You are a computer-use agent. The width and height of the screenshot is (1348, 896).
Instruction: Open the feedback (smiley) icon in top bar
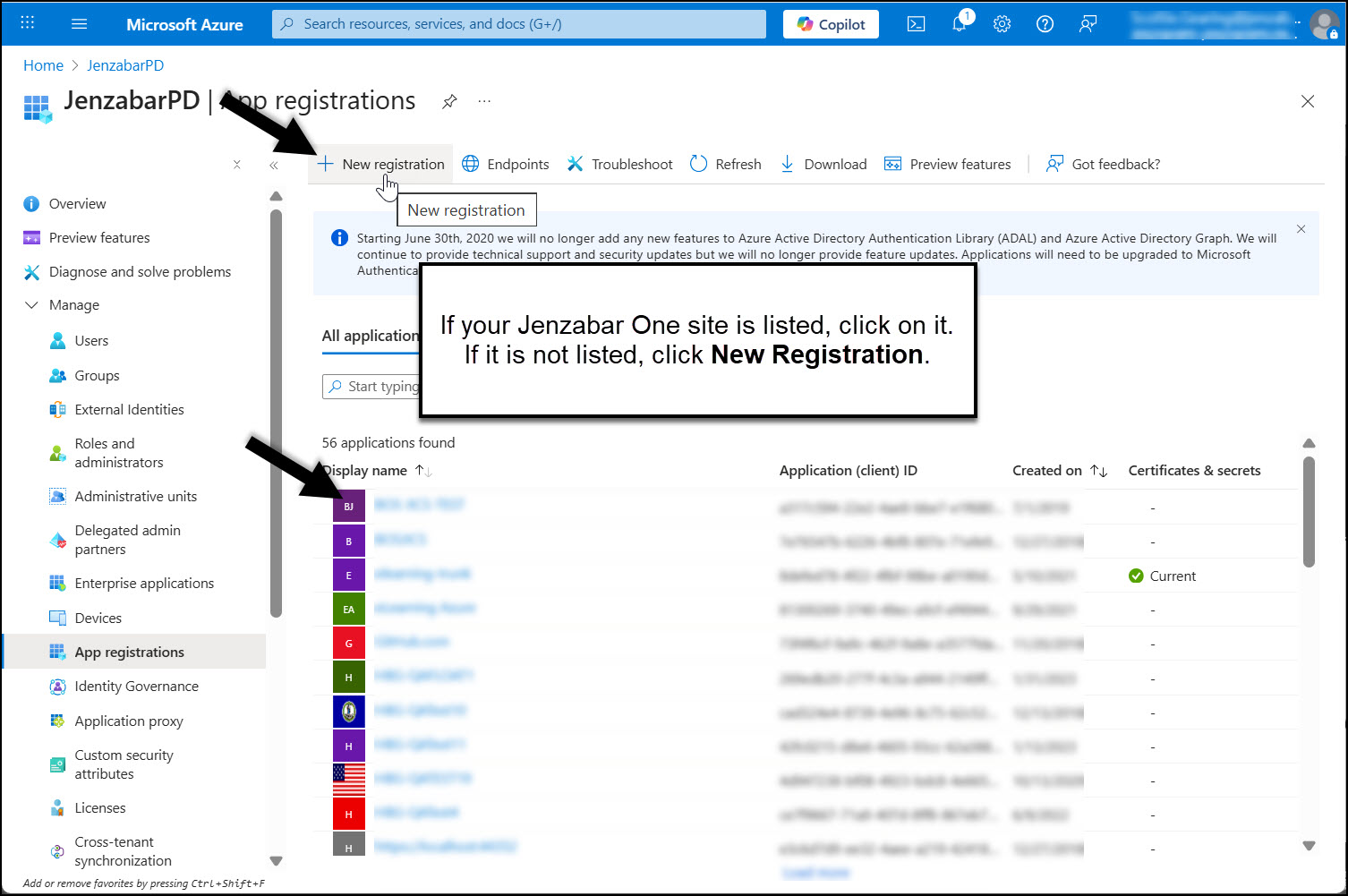[1088, 23]
